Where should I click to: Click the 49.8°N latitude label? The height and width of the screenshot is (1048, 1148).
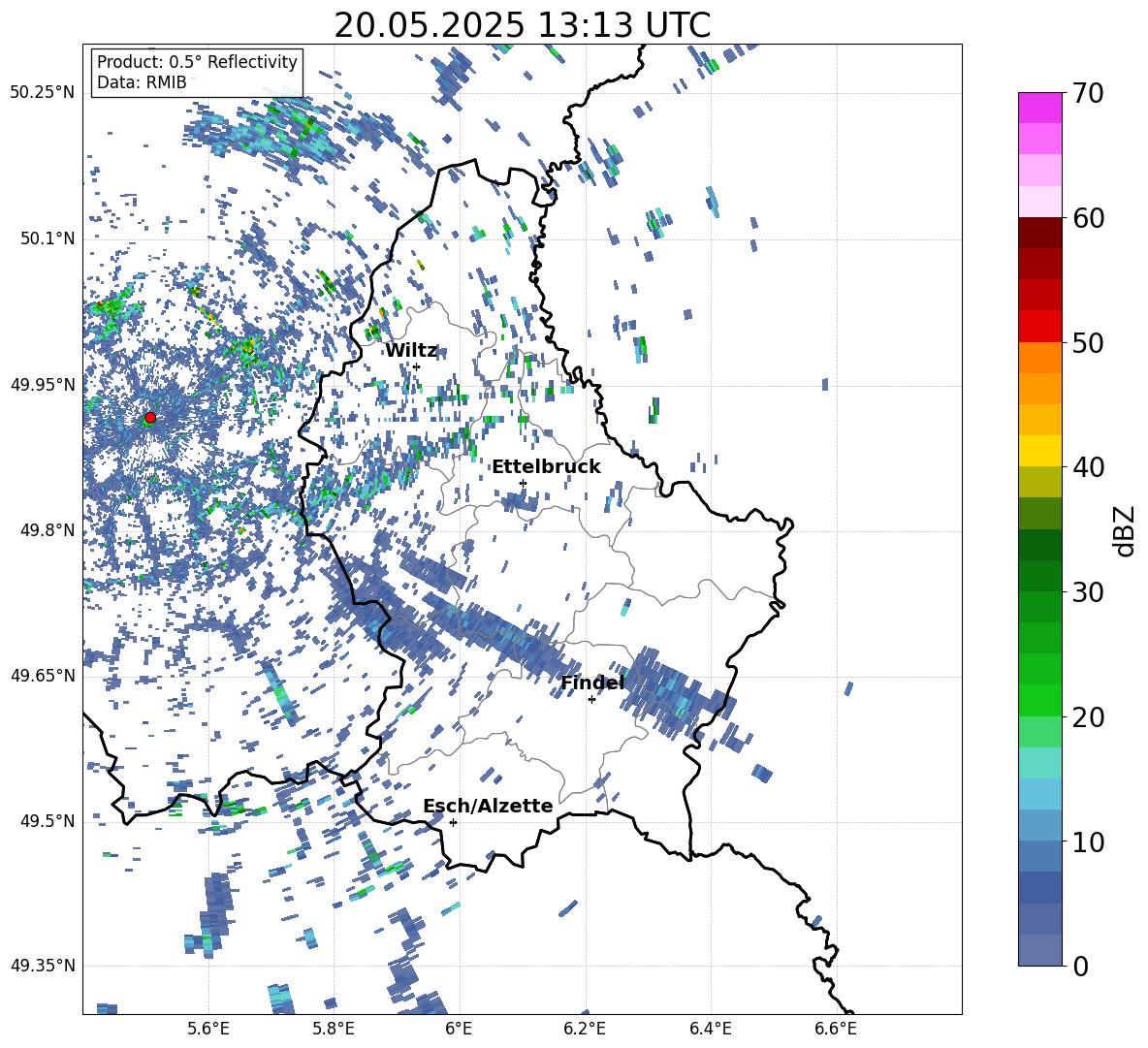pyautogui.click(x=48, y=530)
